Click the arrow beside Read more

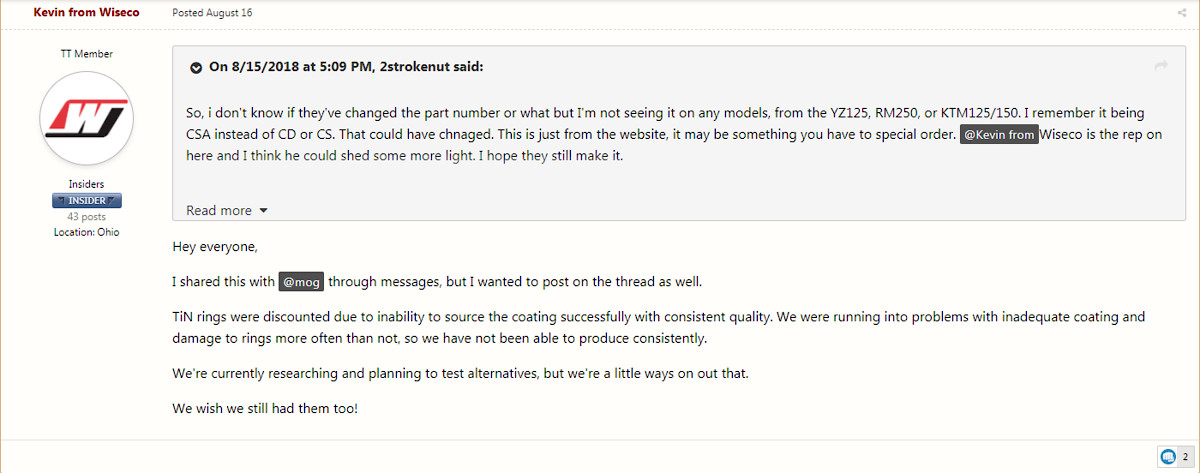263,211
